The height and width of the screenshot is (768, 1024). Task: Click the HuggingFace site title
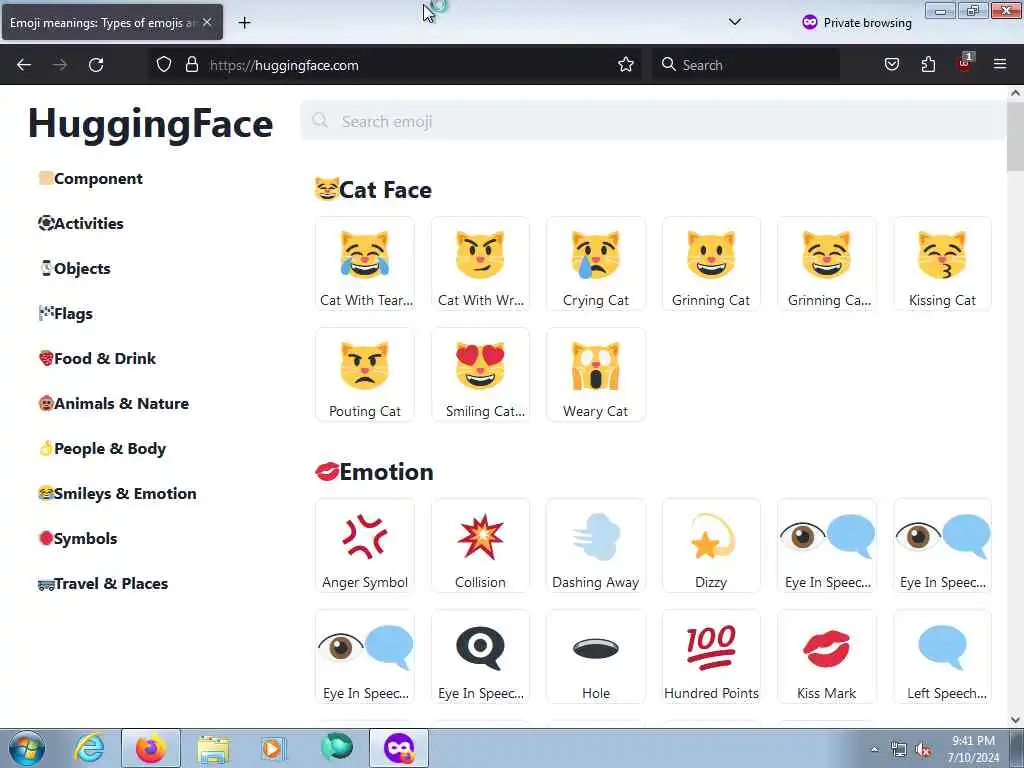coord(150,124)
